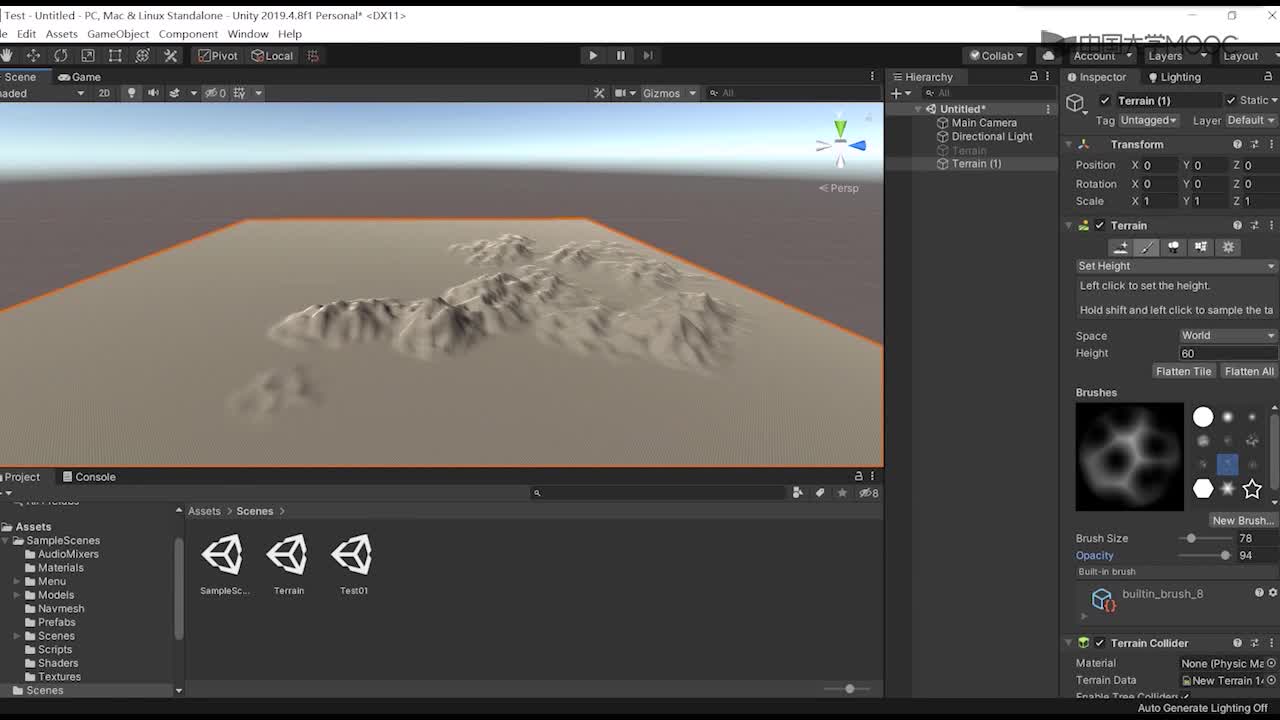Select the Move tool
Image resolution: width=1280 pixels, height=720 pixels.
[33, 56]
